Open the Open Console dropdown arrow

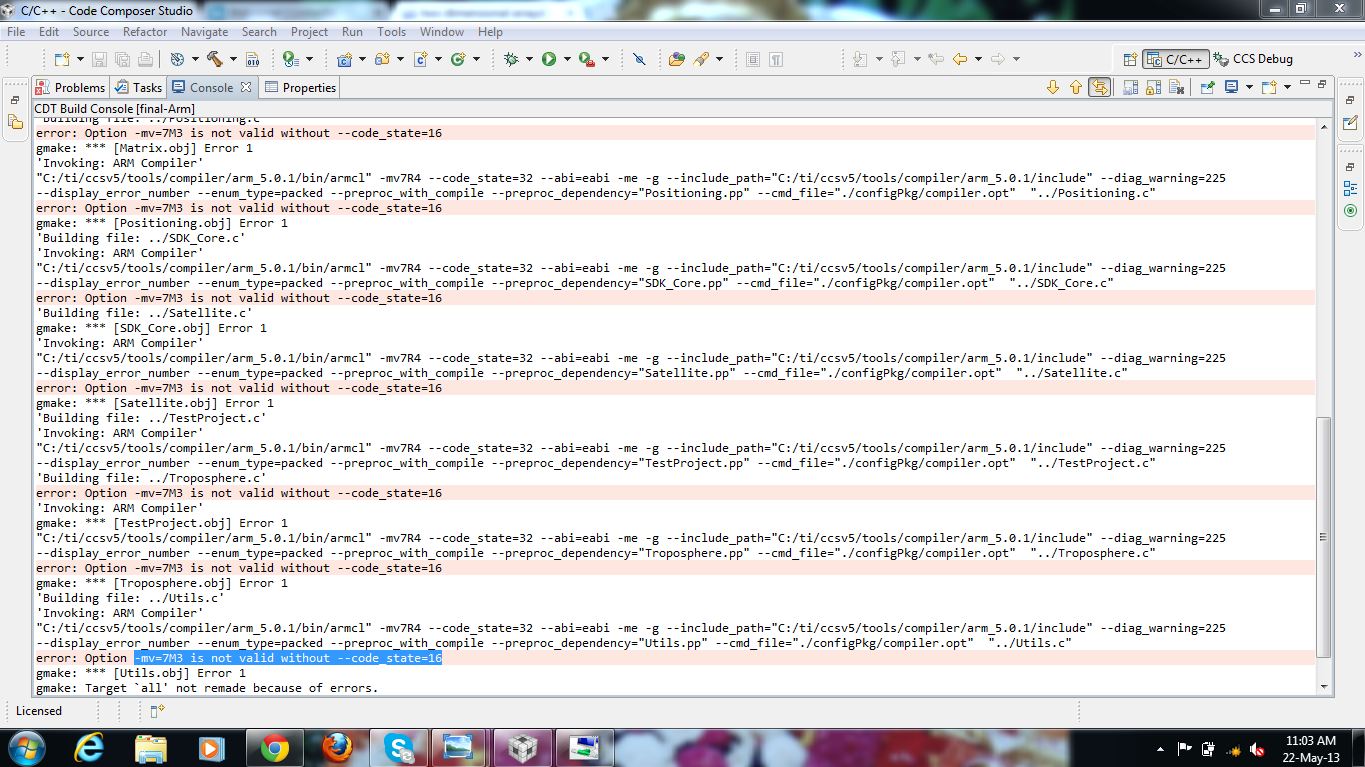click(1287, 87)
